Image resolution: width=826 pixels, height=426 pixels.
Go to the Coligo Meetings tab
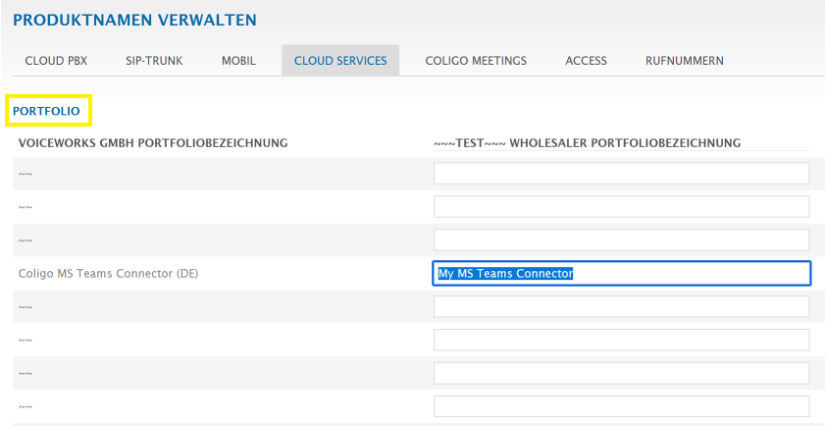476,61
